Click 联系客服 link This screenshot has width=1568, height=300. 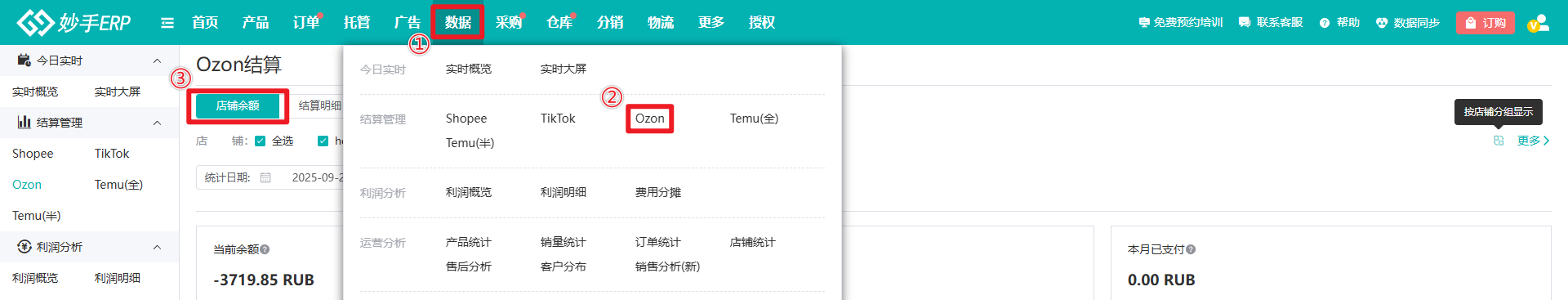1271,23
